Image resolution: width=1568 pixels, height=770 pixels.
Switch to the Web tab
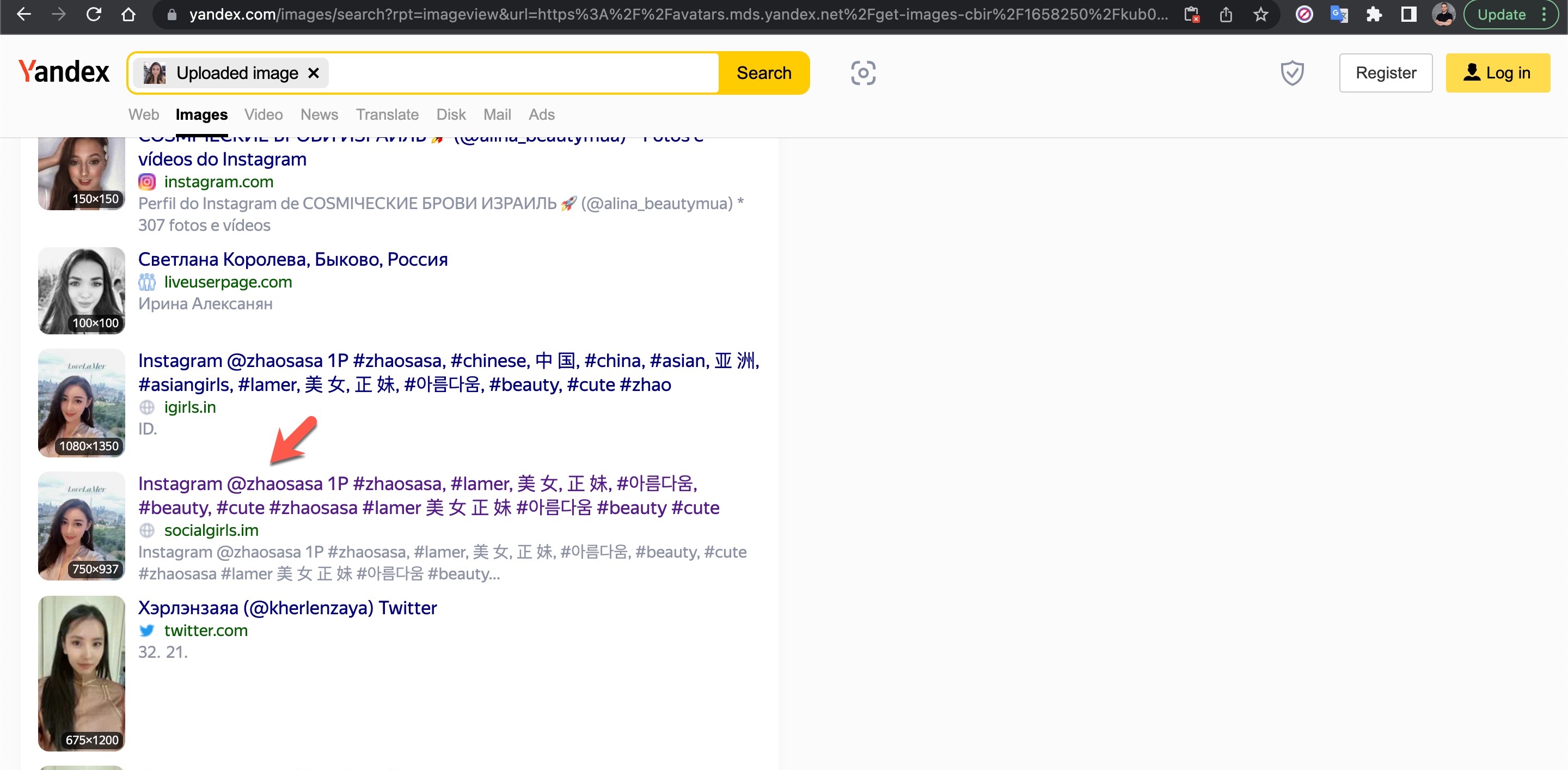pyautogui.click(x=144, y=114)
